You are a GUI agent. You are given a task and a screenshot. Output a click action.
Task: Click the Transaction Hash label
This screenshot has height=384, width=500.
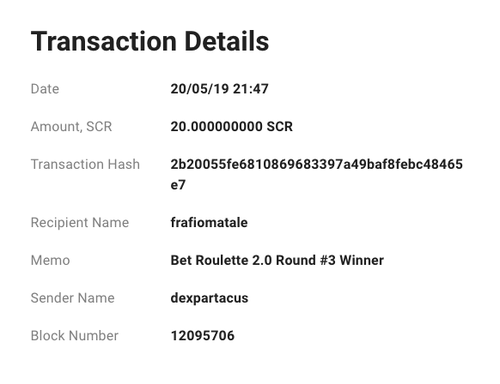pyautogui.click(x=85, y=164)
